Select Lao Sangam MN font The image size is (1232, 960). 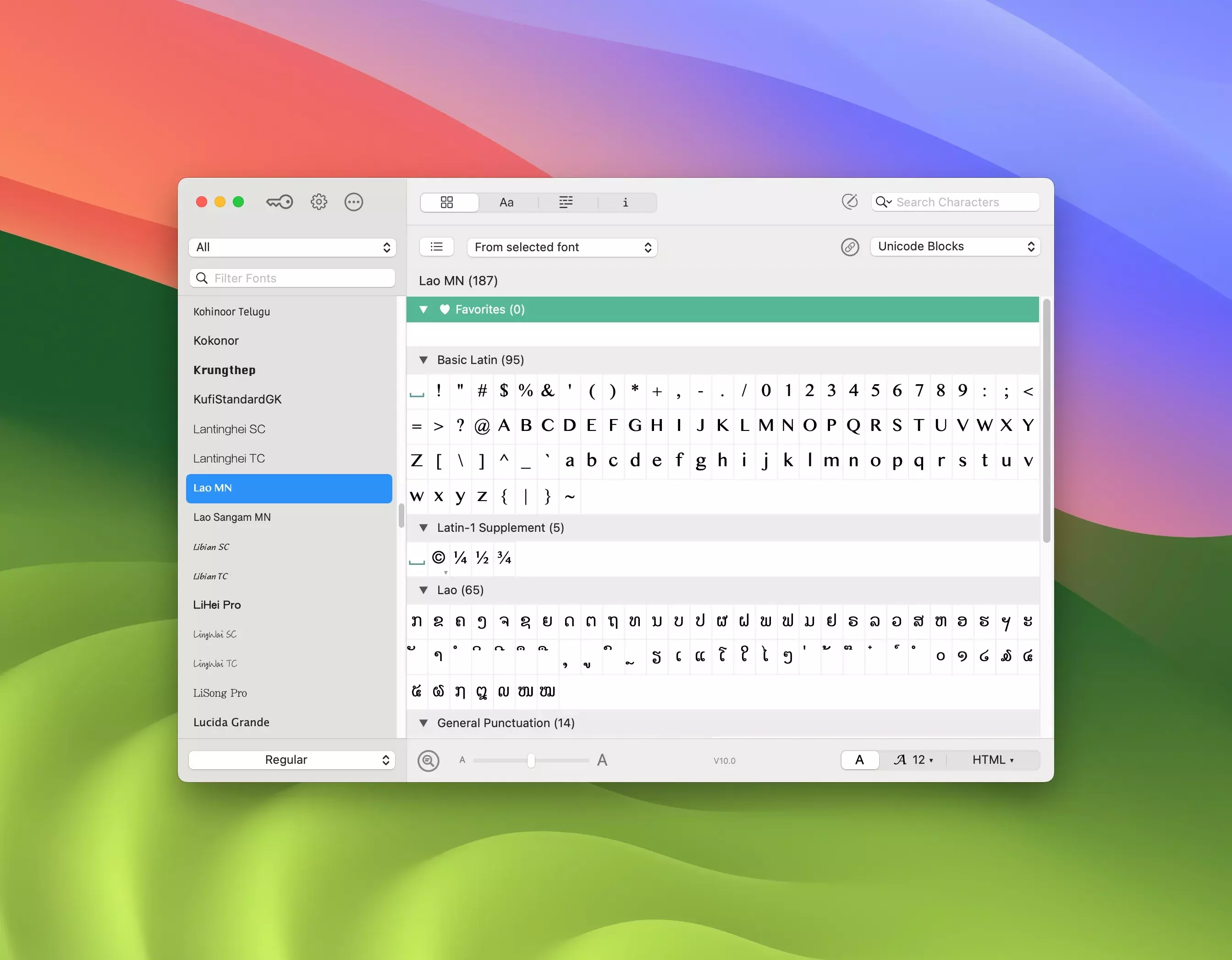232,517
